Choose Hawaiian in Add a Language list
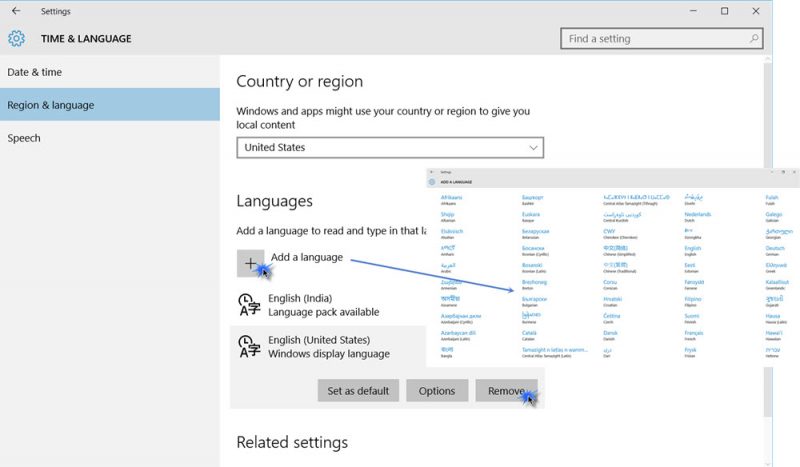This screenshot has width=800, height=467. (774, 335)
